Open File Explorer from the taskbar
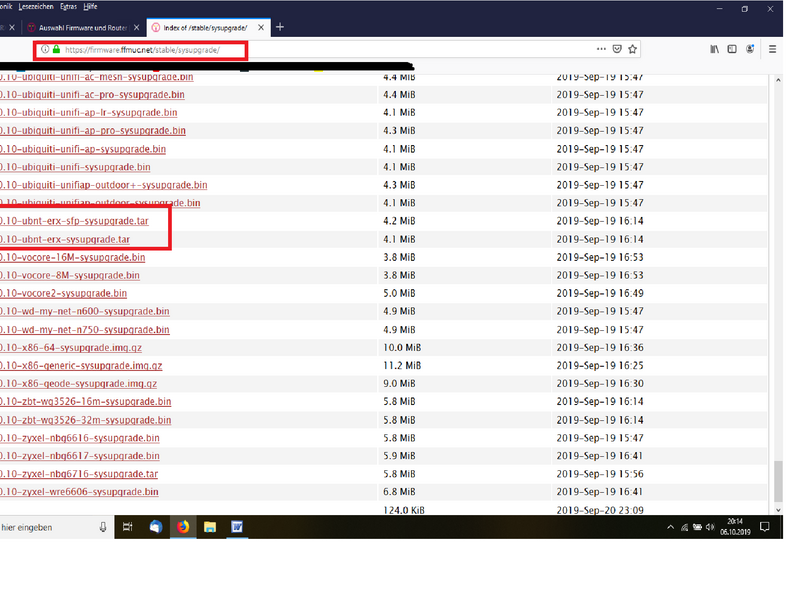Viewport: 800px width, 600px height. click(x=210, y=527)
